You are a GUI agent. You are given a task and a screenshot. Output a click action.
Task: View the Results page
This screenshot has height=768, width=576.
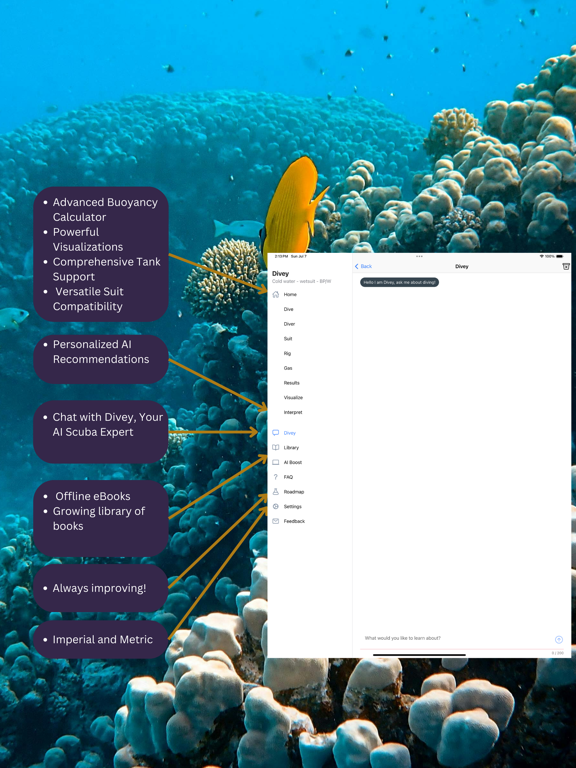point(291,383)
